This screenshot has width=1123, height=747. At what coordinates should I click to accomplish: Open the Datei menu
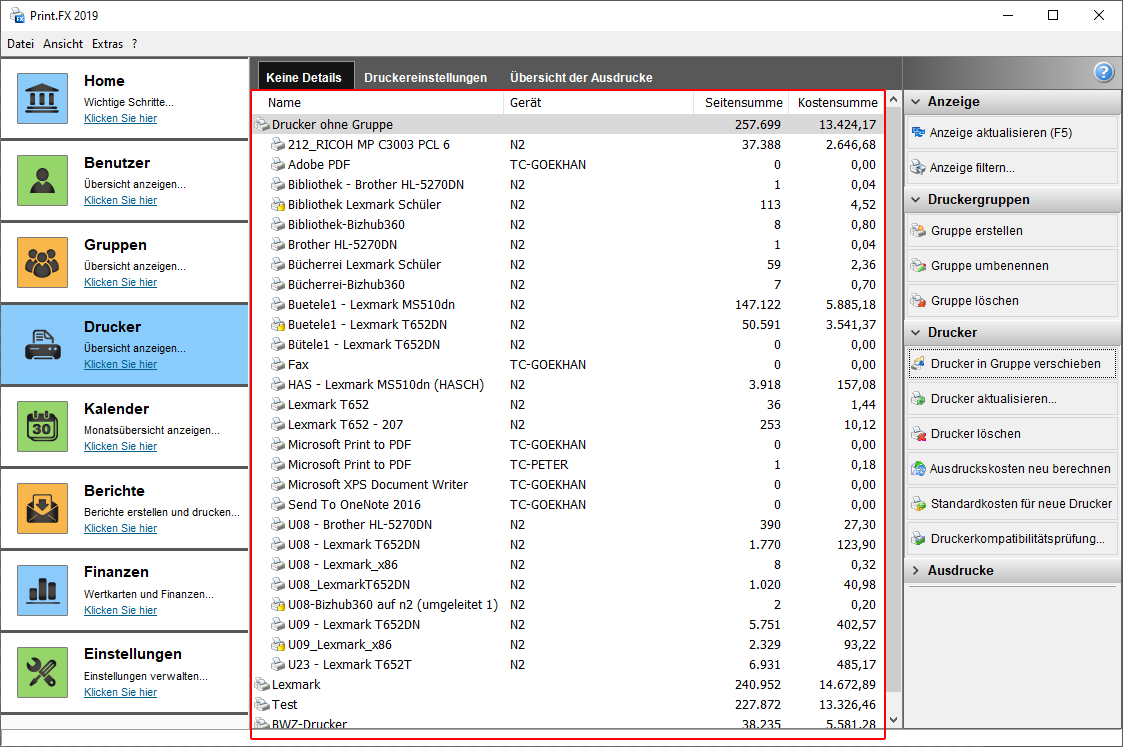click(x=21, y=44)
